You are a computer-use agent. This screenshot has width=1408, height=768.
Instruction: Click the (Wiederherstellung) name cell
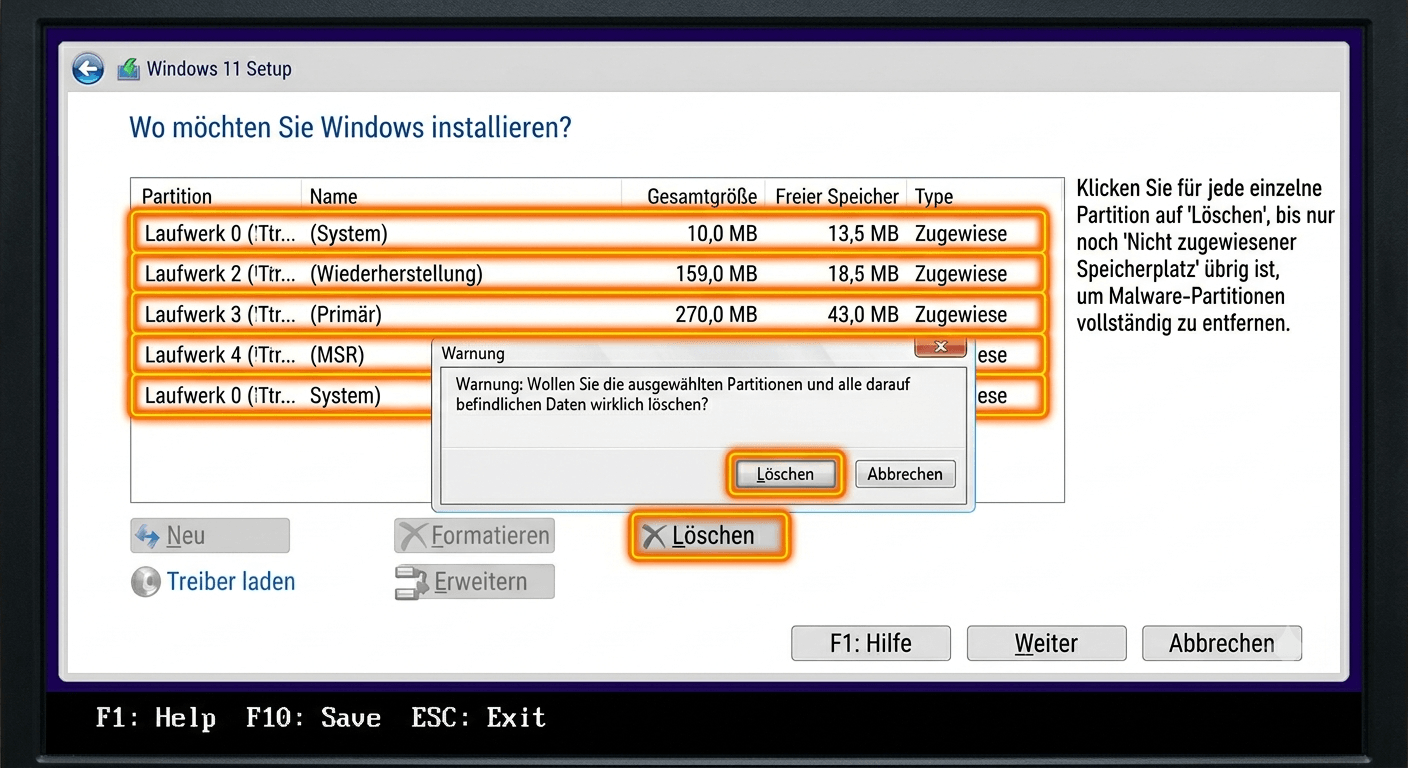pyautogui.click(x=396, y=274)
